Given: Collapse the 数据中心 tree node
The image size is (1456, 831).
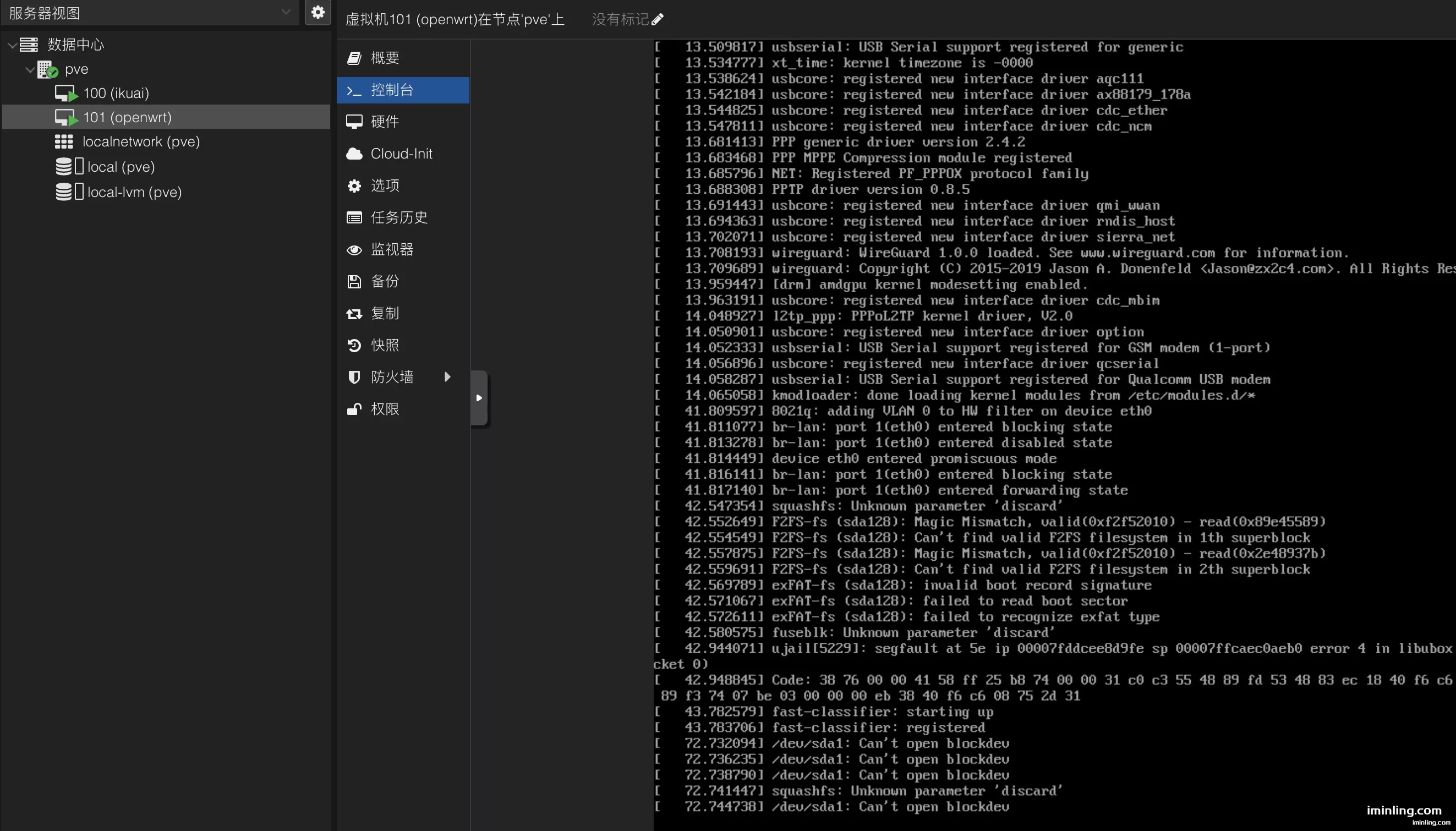Looking at the screenshot, I should tap(12, 45).
